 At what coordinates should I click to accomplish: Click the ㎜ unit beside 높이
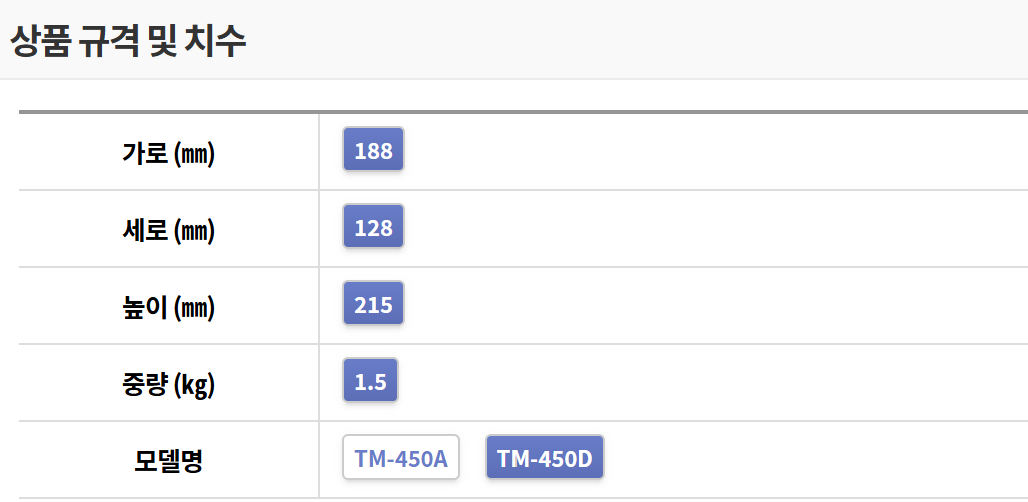[194, 308]
